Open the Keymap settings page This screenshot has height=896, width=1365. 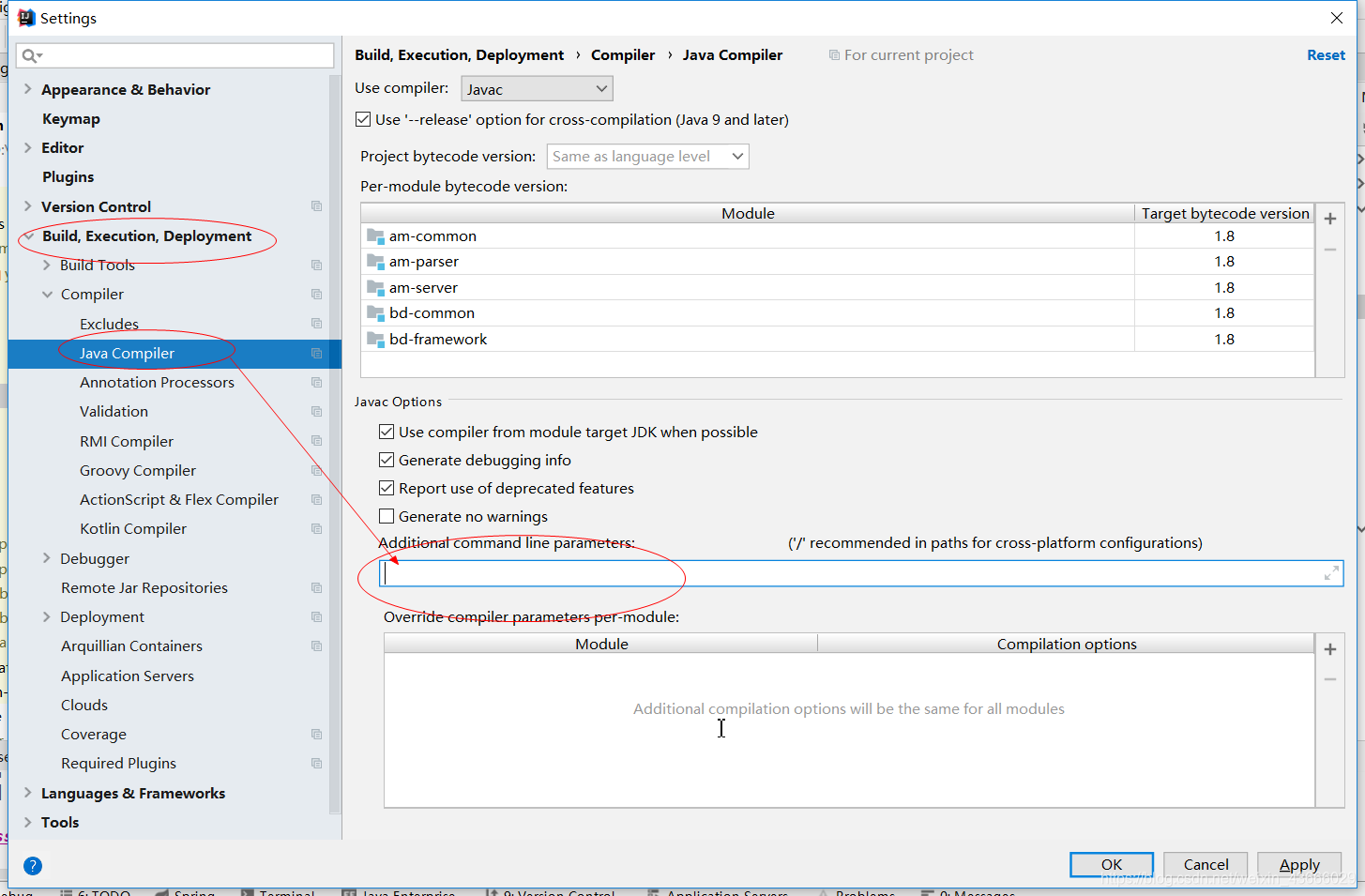pos(71,119)
